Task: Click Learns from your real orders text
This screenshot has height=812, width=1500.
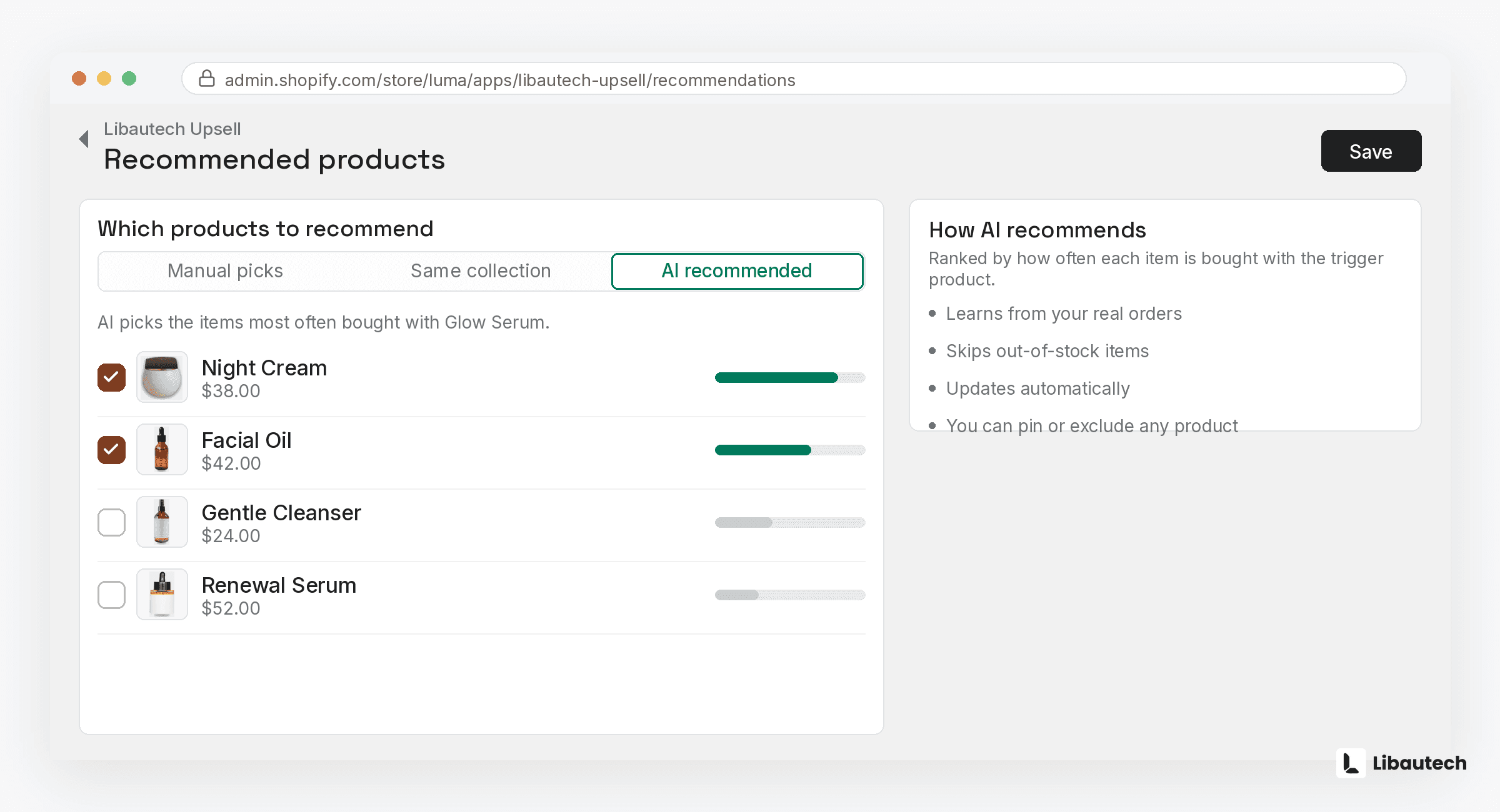Action: pyautogui.click(x=1064, y=314)
